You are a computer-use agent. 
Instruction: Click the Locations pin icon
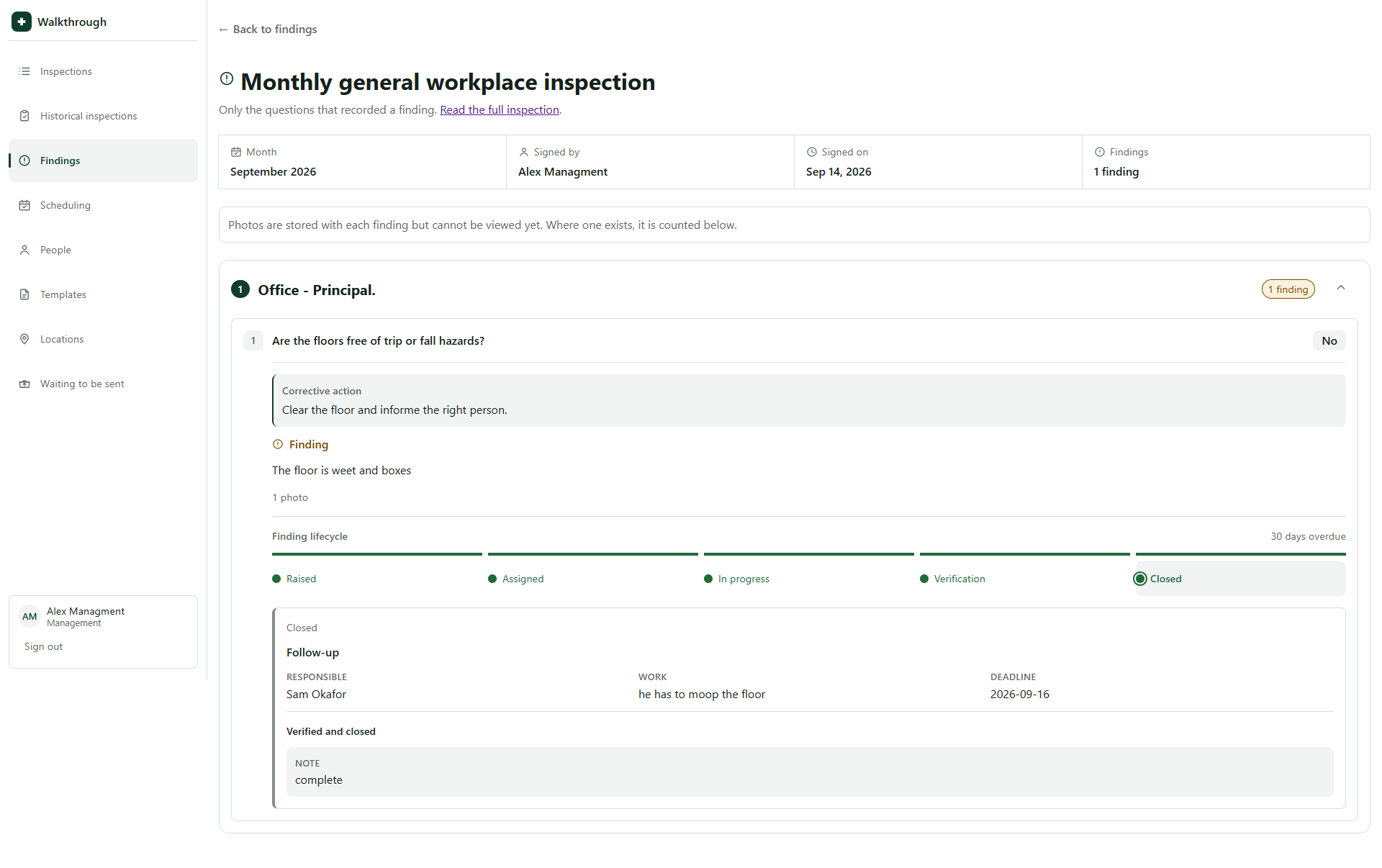point(24,339)
